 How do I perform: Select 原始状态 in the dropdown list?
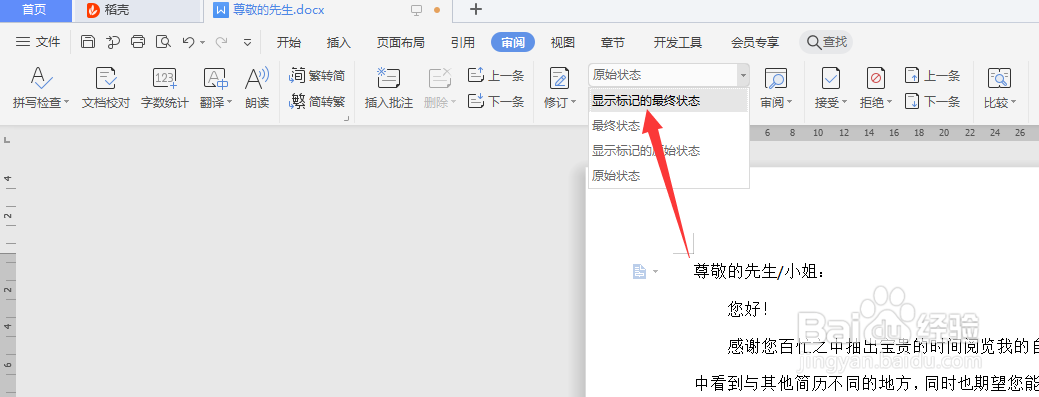[x=668, y=176]
